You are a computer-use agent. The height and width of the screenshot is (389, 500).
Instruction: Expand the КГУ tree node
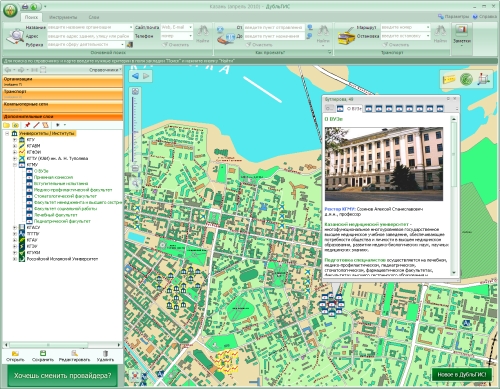15,140
